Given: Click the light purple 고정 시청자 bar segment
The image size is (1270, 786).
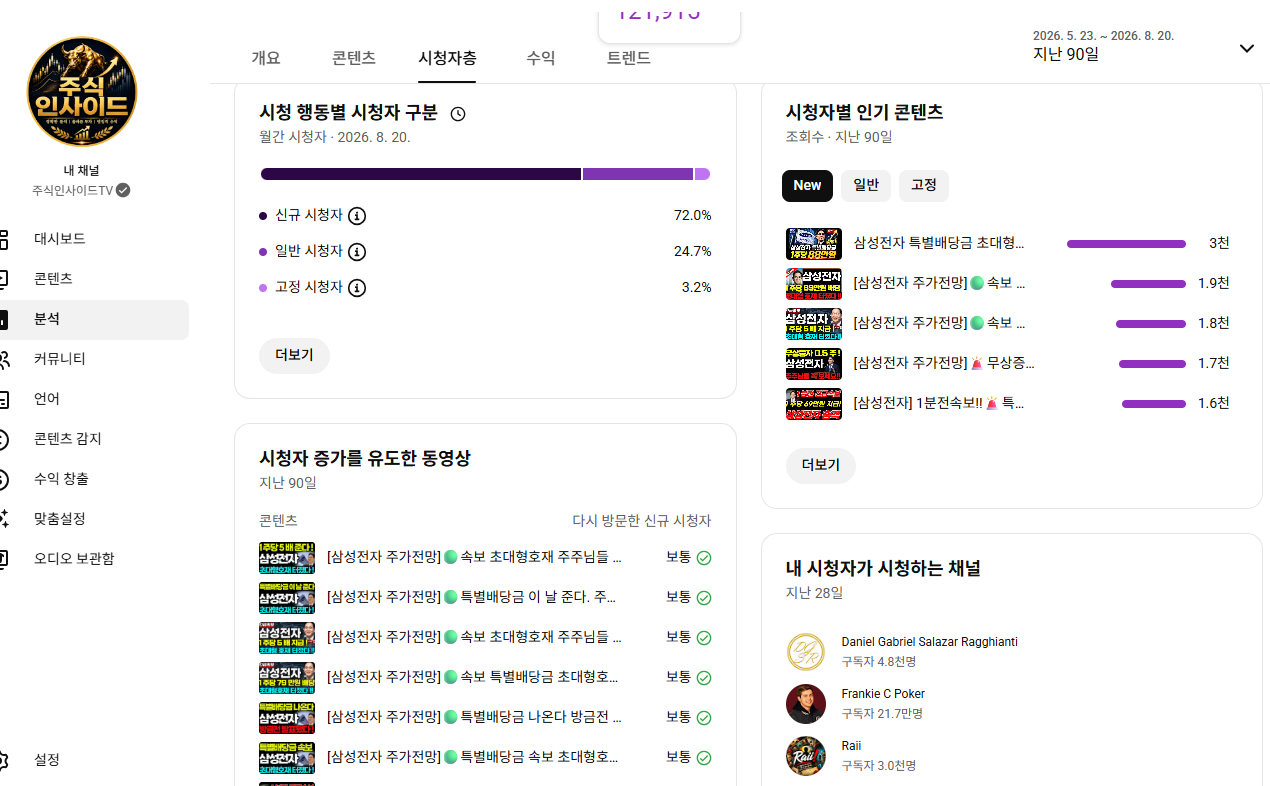Looking at the screenshot, I should (x=702, y=174).
